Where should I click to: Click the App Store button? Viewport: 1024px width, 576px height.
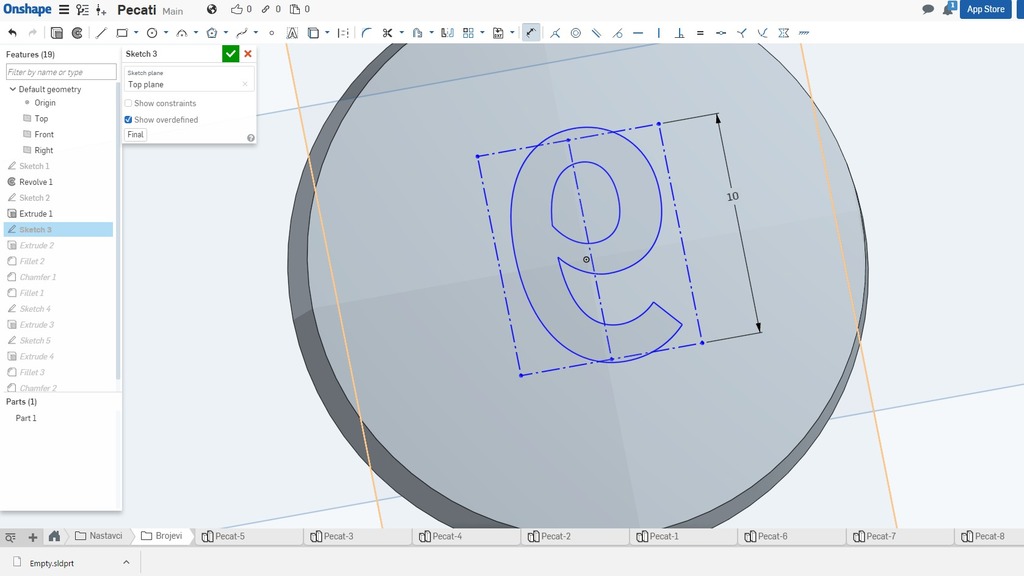(985, 9)
